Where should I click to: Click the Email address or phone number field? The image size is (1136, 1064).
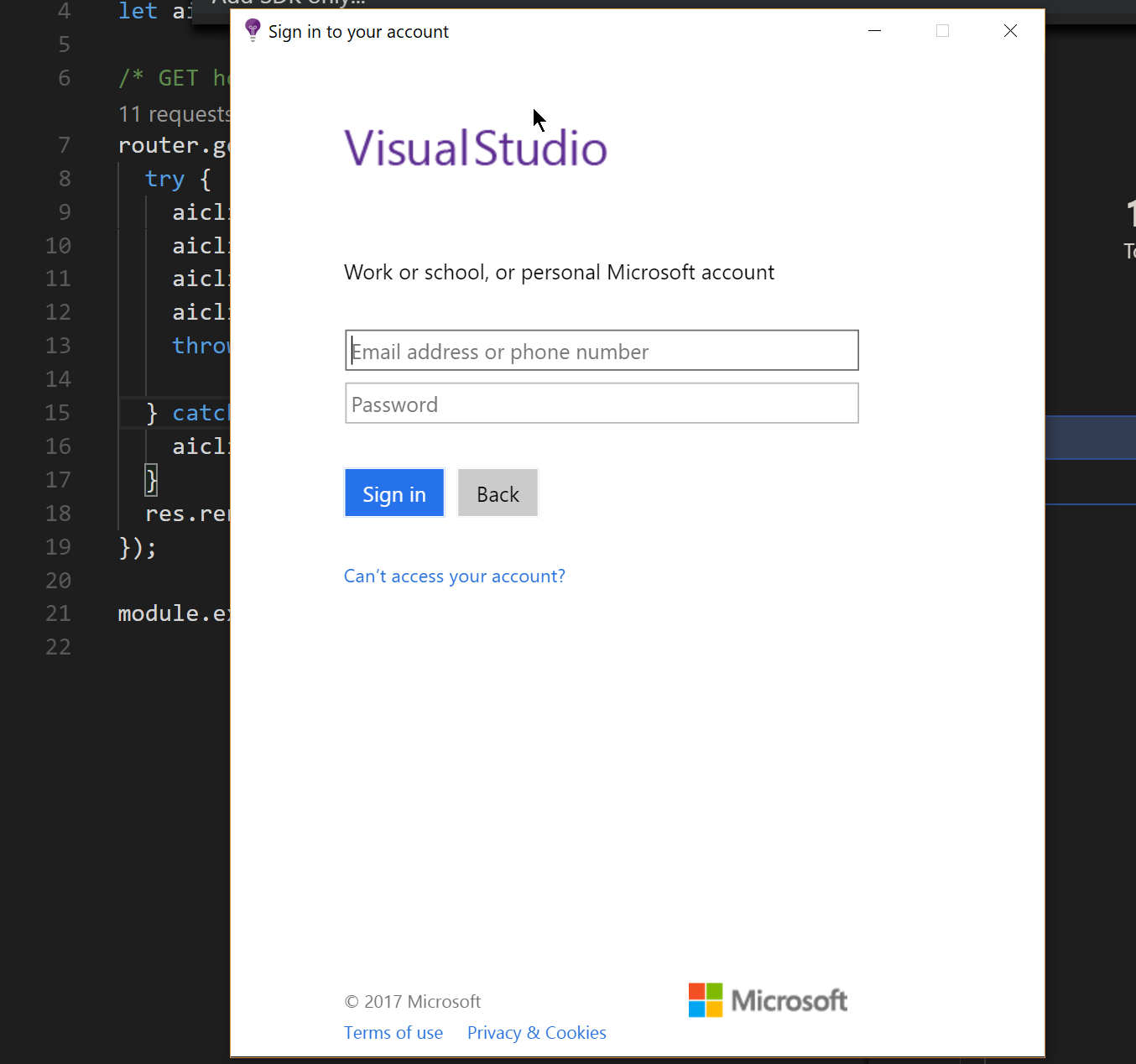(x=602, y=350)
